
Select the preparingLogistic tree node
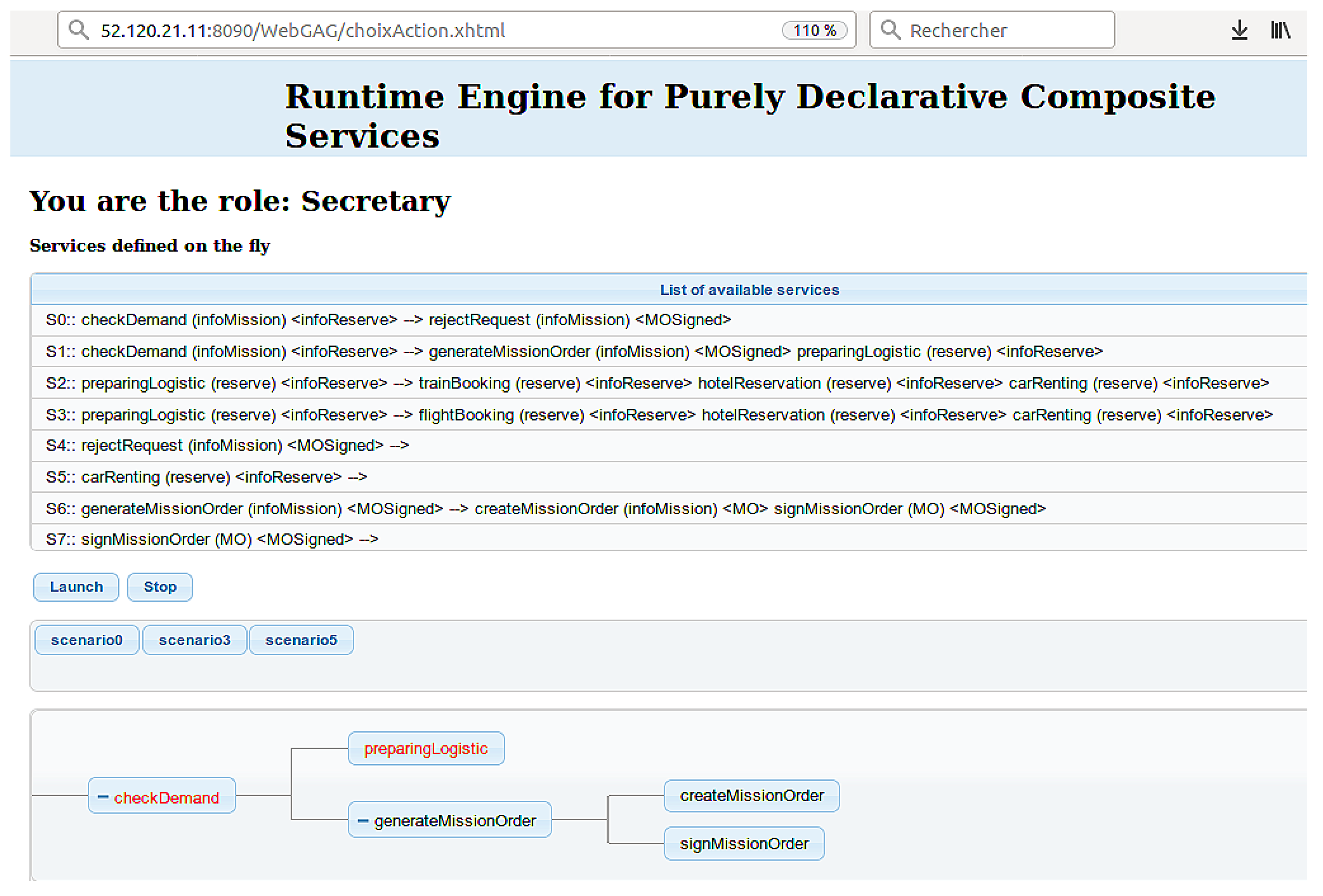[x=426, y=749]
